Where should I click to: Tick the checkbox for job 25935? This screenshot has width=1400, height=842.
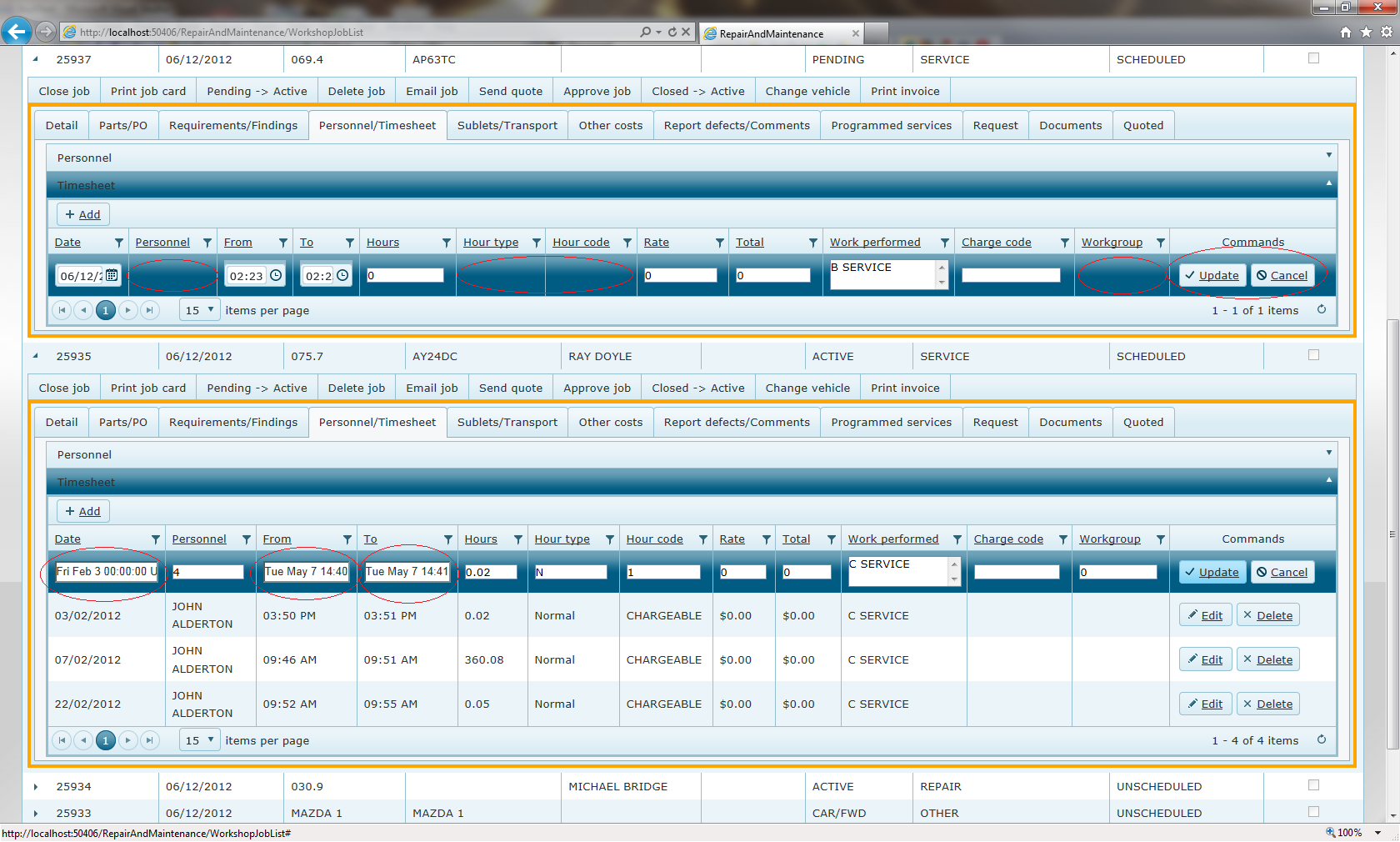coord(1314,355)
